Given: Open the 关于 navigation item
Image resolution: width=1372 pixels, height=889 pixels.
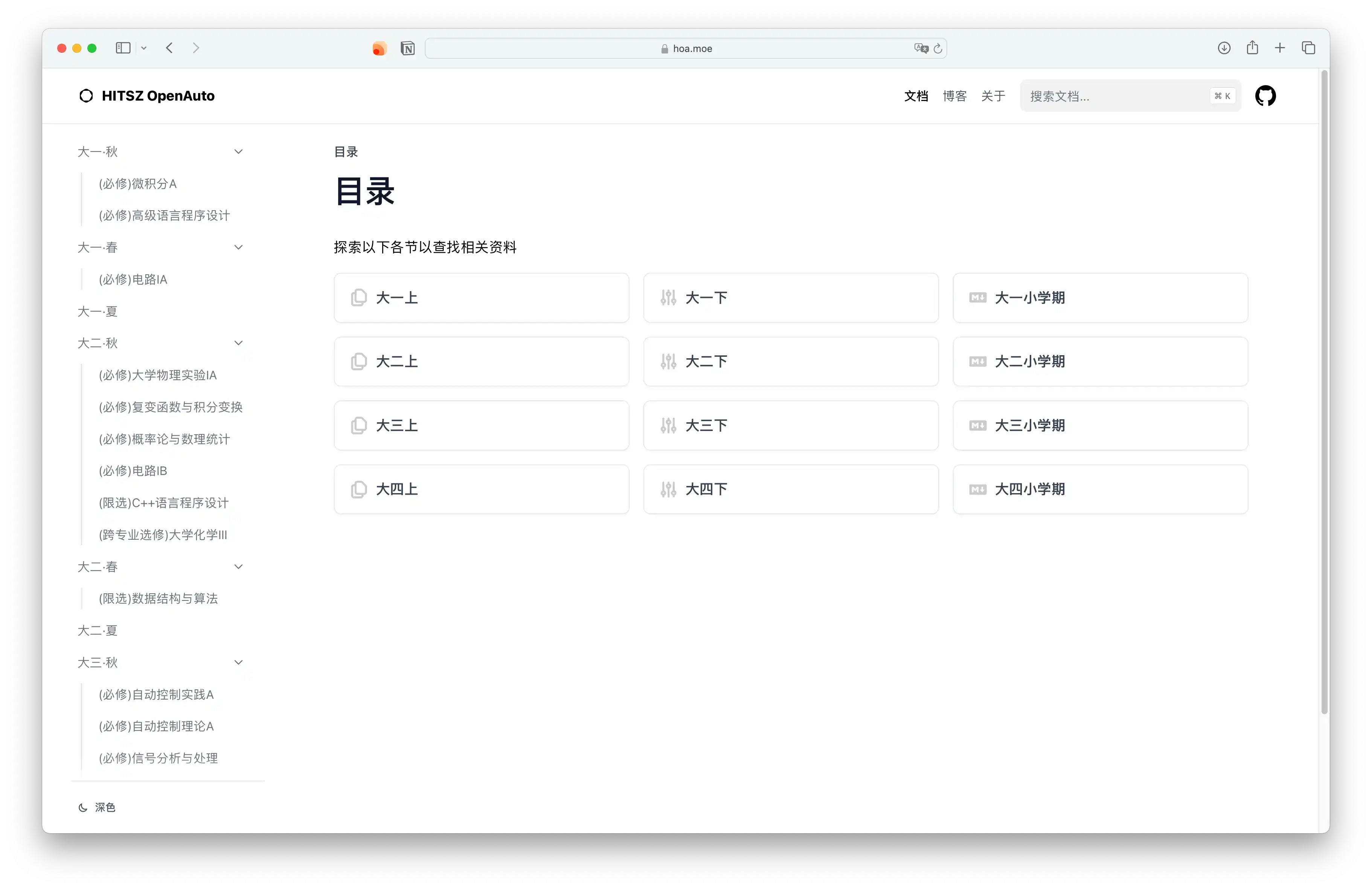Looking at the screenshot, I should tap(993, 96).
